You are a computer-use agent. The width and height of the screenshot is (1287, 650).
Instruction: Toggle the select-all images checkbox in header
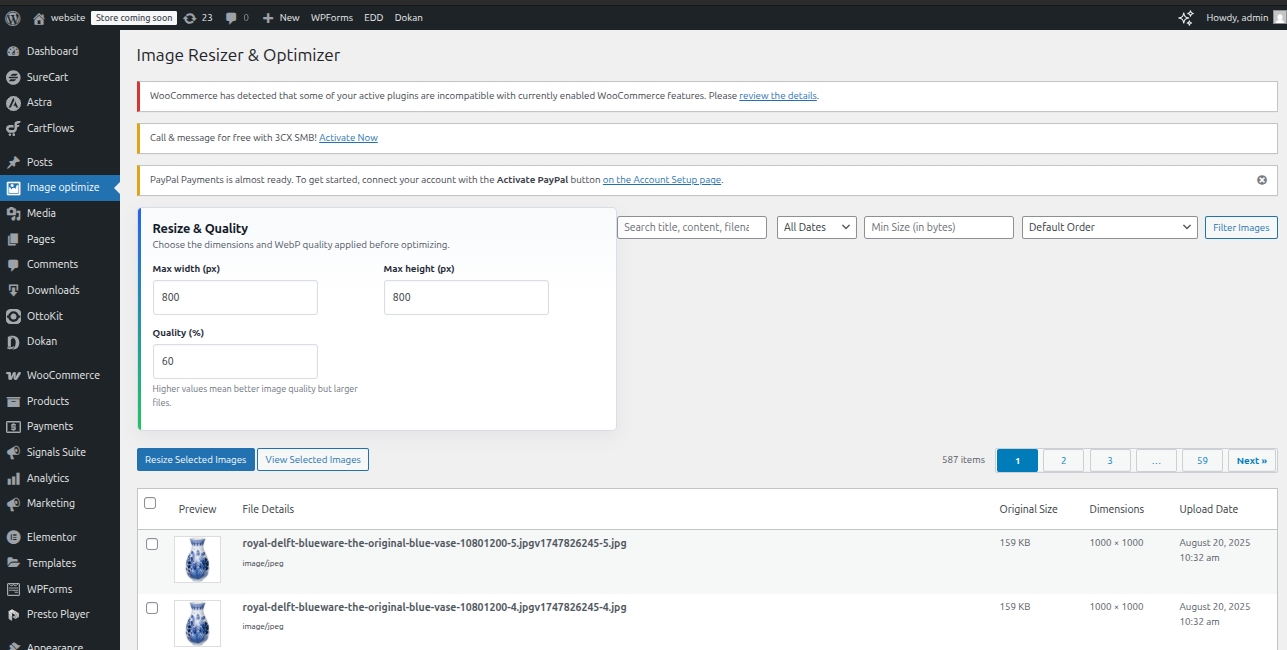coord(150,503)
